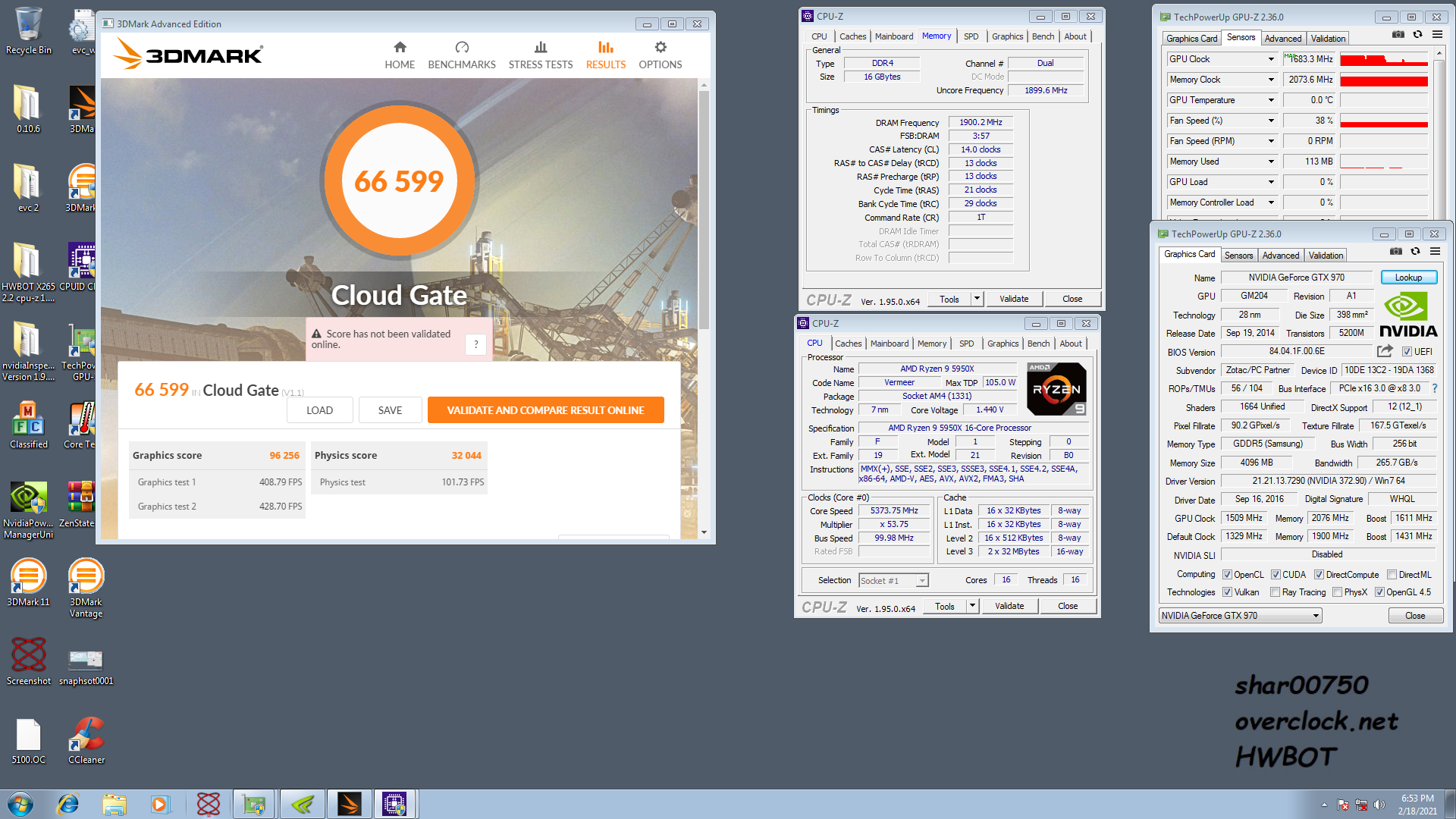Viewport: 1456px width, 819px height.
Task: Open Fan Speed (%) sensor dropdown
Action: click(1271, 121)
